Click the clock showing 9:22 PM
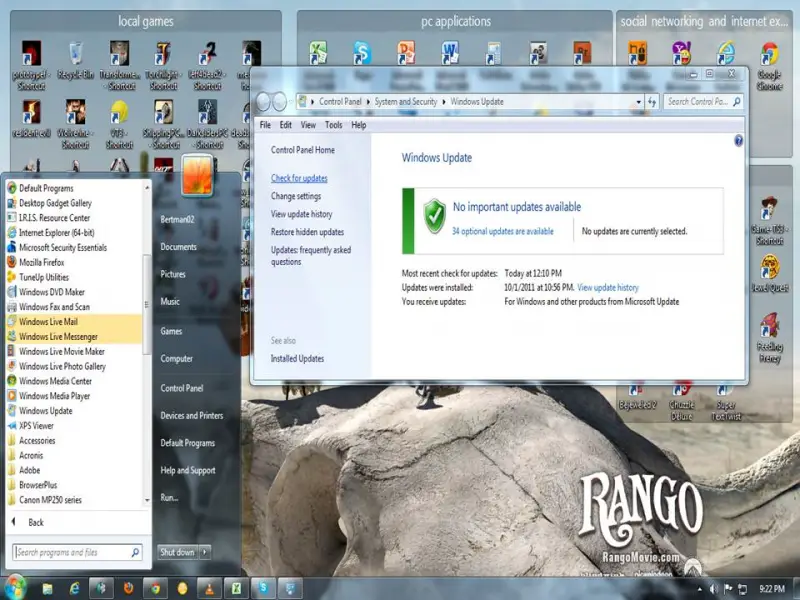The height and width of the screenshot is (600, 800). click(x=771, y=589)
